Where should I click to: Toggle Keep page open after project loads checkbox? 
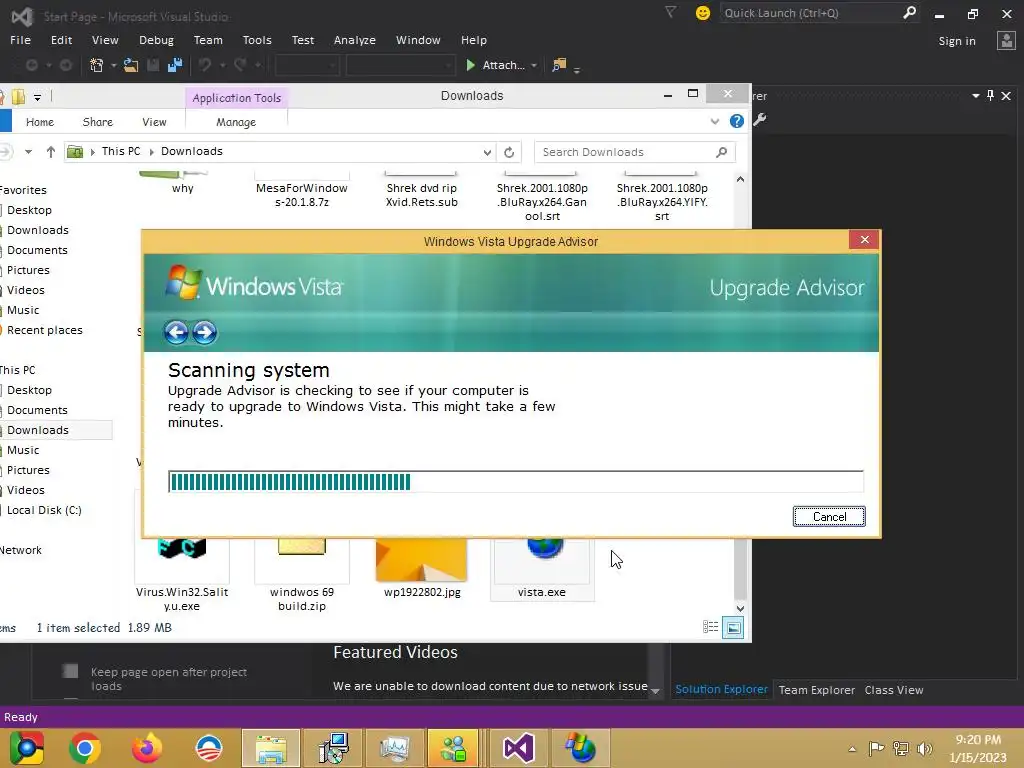(71, 671)
